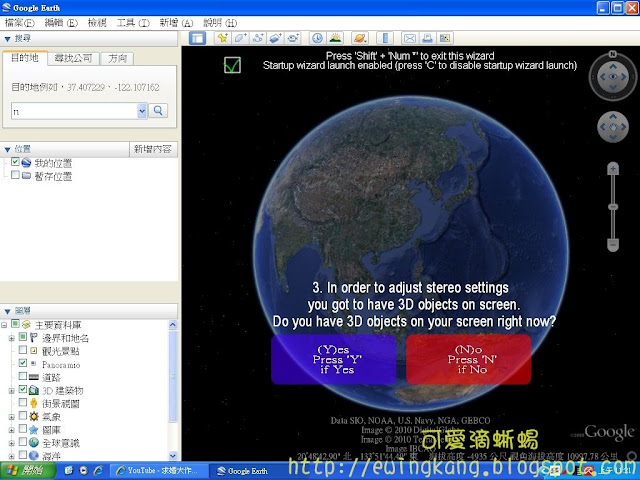Click the 3D 建築物 building icon

pyautogui.click(x=34, y=390)
